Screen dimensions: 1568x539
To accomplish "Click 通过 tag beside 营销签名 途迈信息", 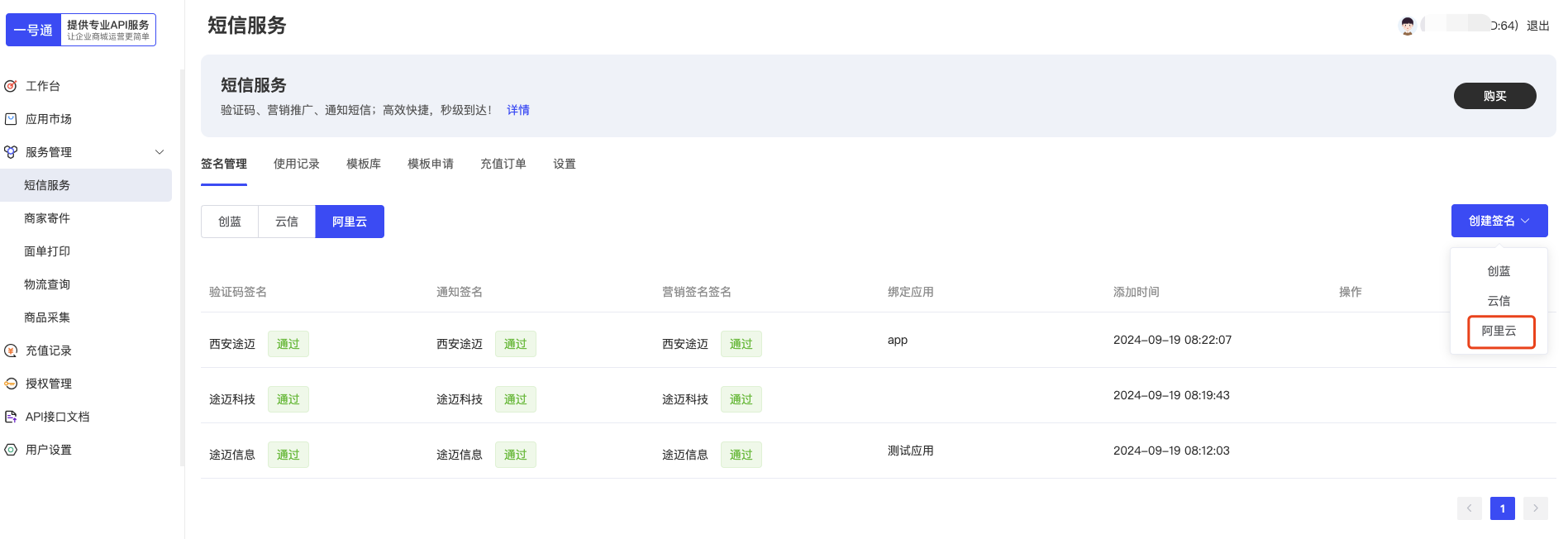I will (741, 455).
